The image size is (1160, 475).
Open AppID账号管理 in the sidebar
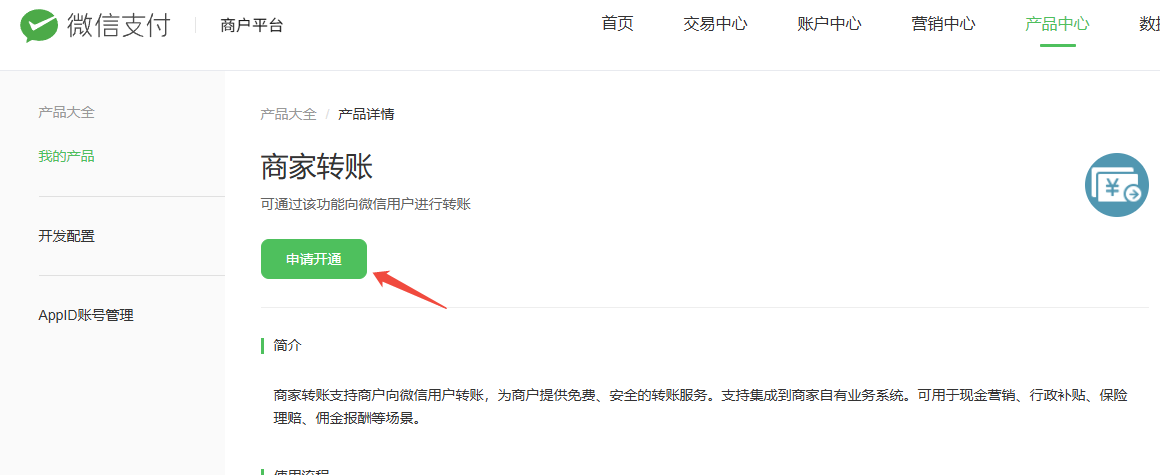(x=86, y=316)
